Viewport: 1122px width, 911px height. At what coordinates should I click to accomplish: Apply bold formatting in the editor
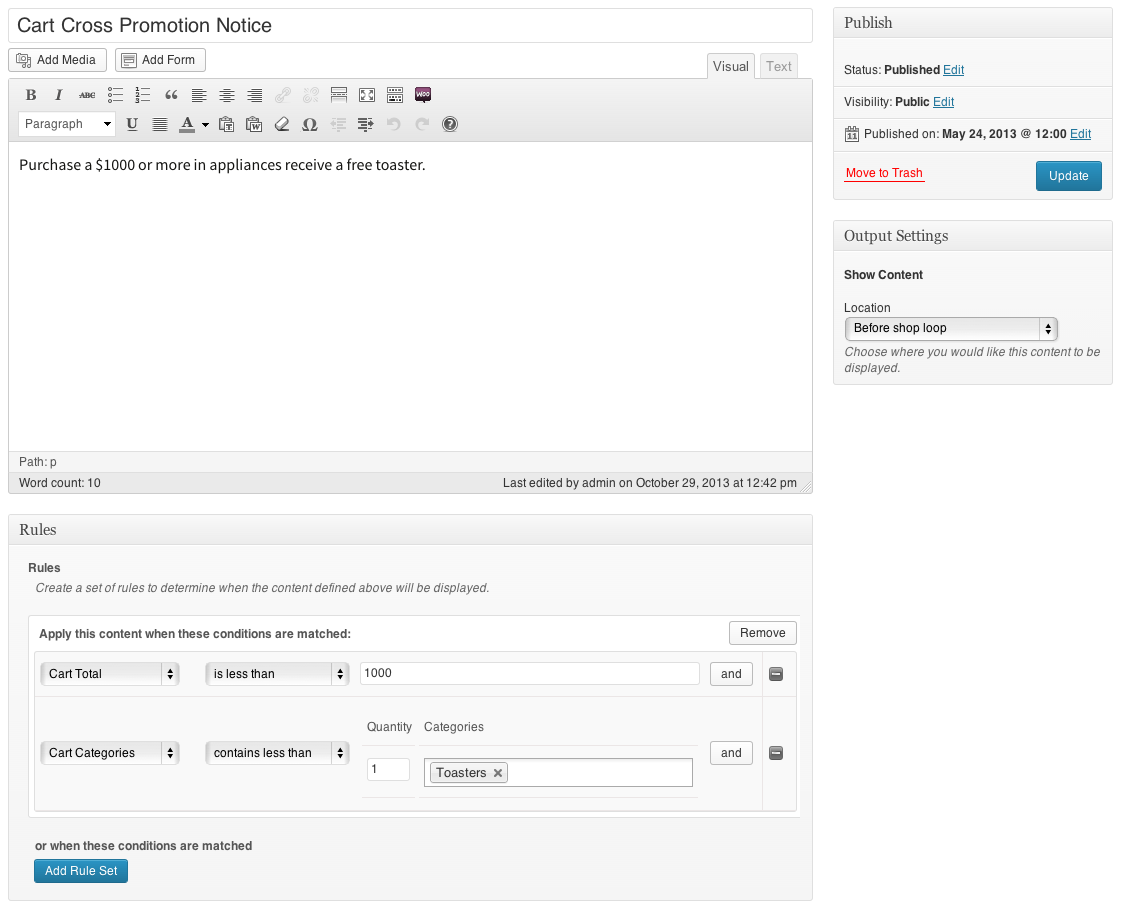click(31, 95)
